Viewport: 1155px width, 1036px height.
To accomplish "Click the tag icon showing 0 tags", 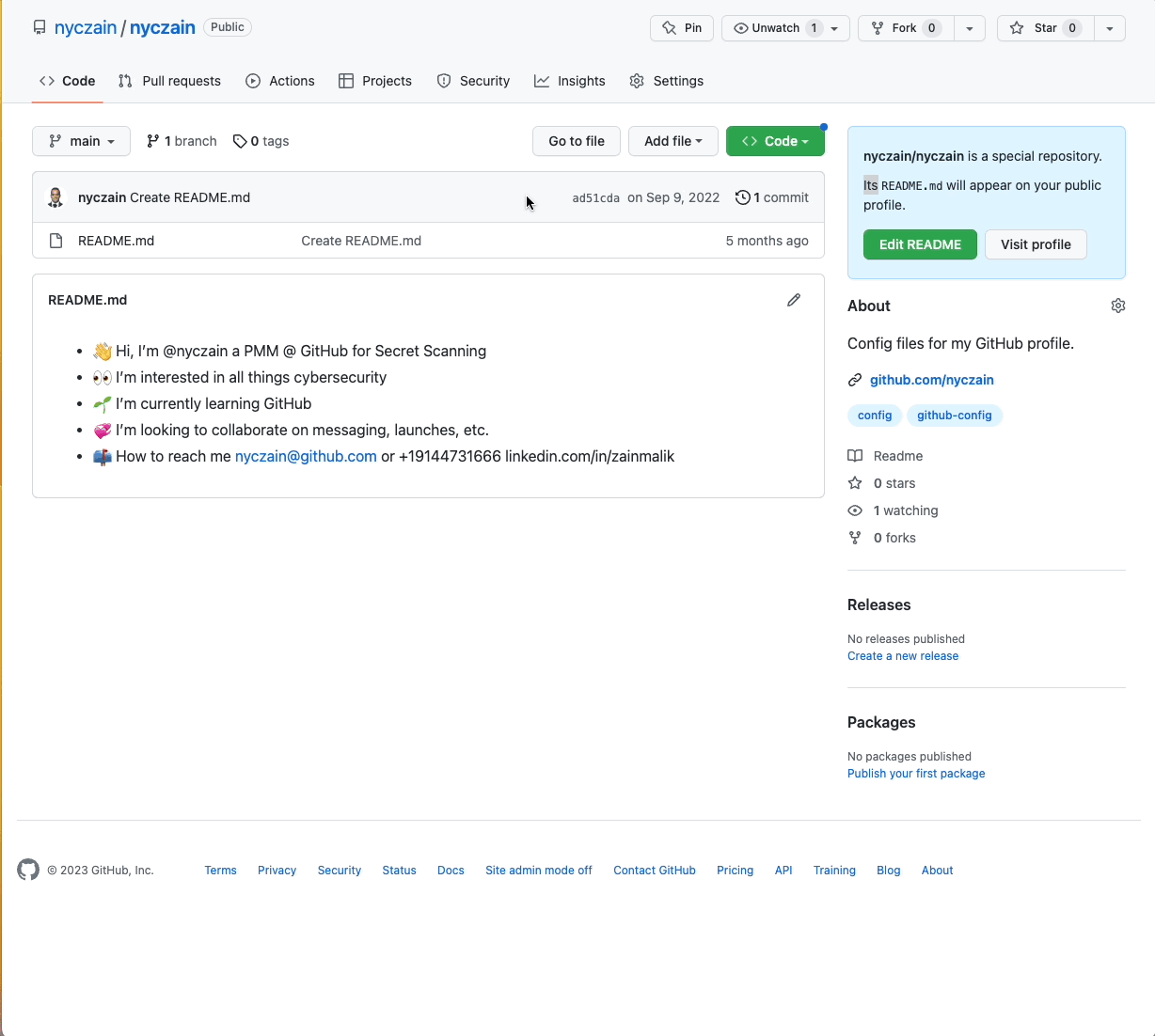I will 240,141.
